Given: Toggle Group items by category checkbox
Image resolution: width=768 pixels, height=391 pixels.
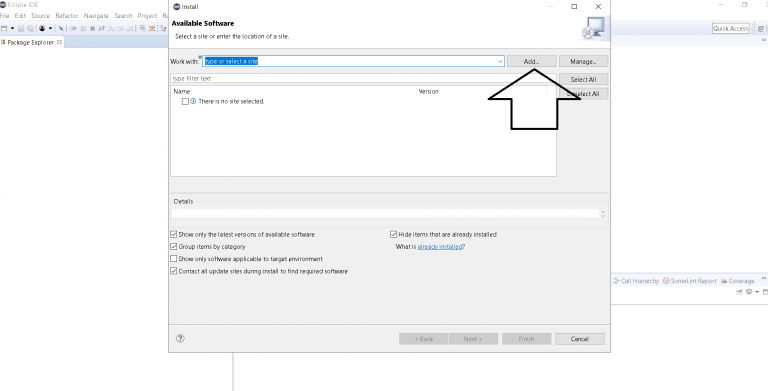Looking at the screenshot, I should pyautogui.click(x=173, y=246).
